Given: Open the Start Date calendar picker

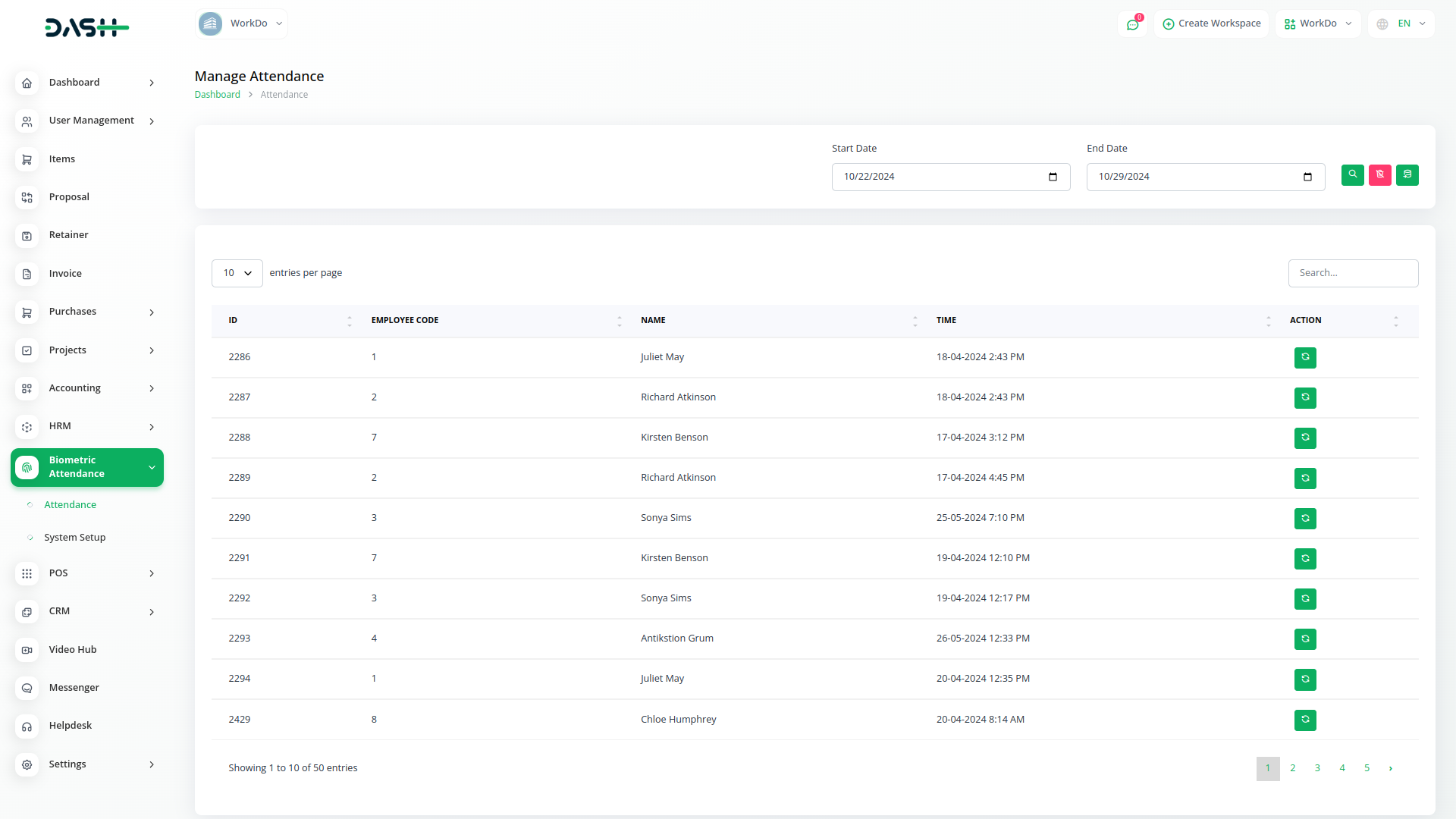Looking at the screenshot, I should [x=1053, y=177].
